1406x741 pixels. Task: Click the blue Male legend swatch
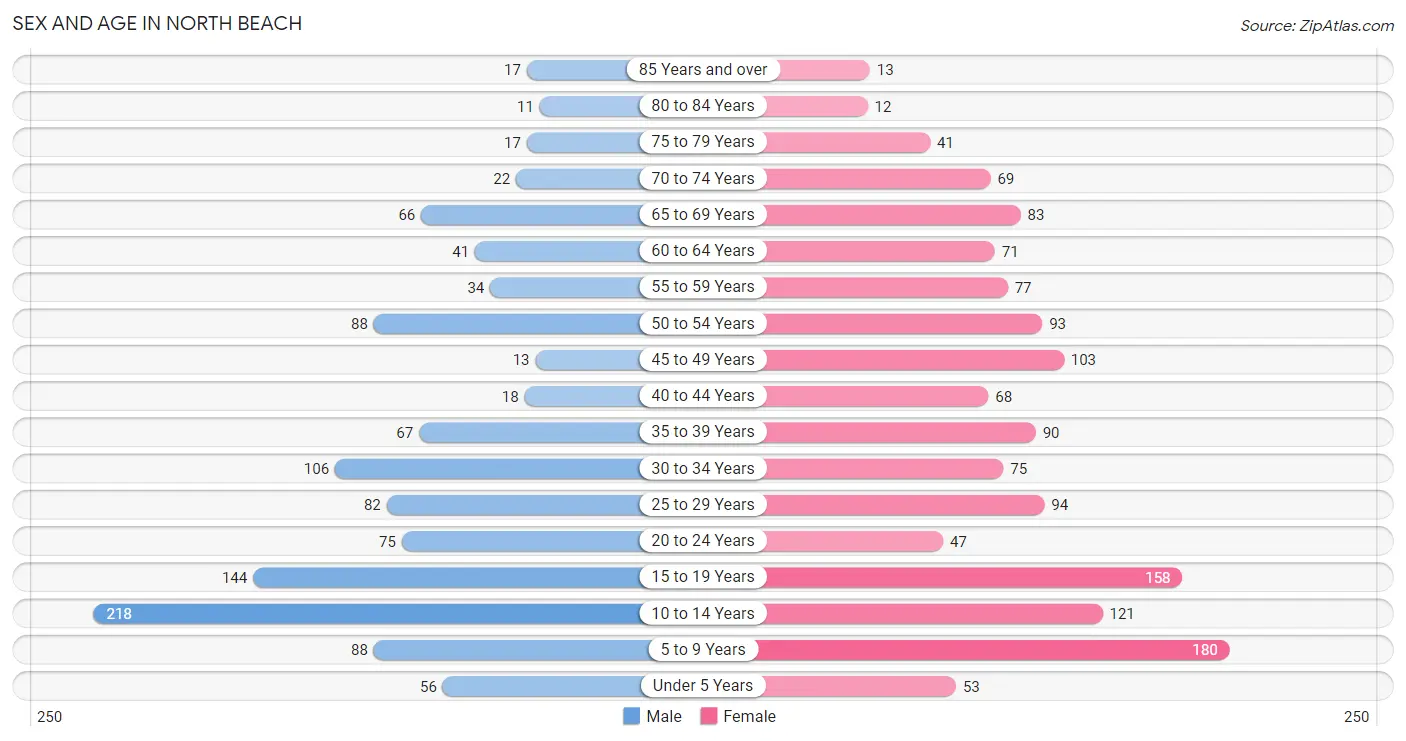point(631,716)
